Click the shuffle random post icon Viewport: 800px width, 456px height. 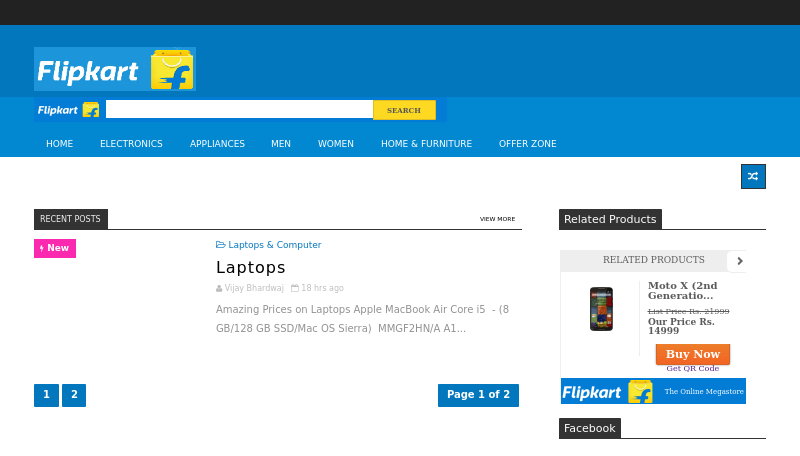click(x=753, y=176)
